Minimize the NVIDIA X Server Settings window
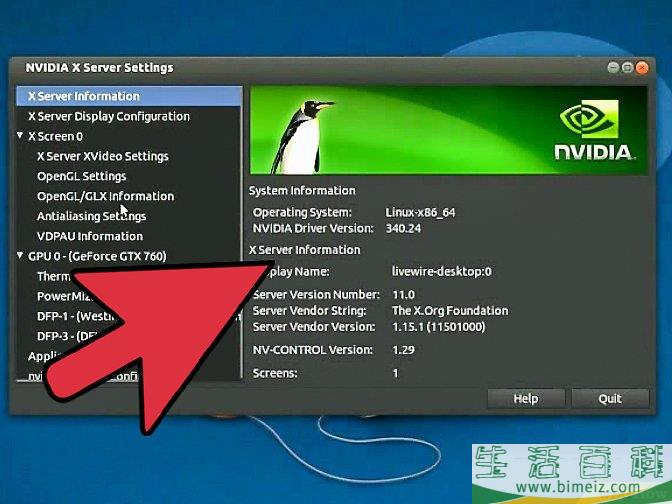Screen dimensions: 672x504 (x=613, y=68)
